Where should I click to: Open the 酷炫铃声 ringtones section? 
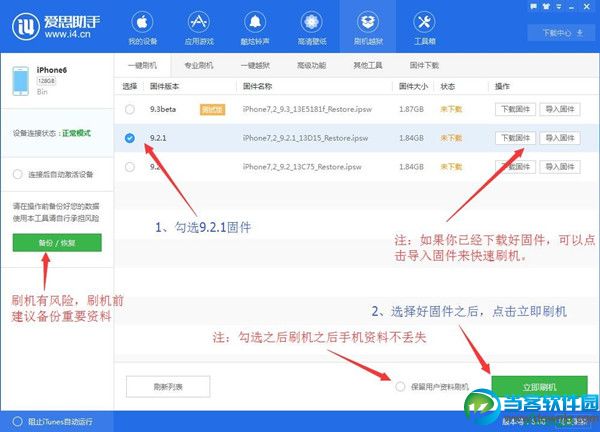point(255,29)
